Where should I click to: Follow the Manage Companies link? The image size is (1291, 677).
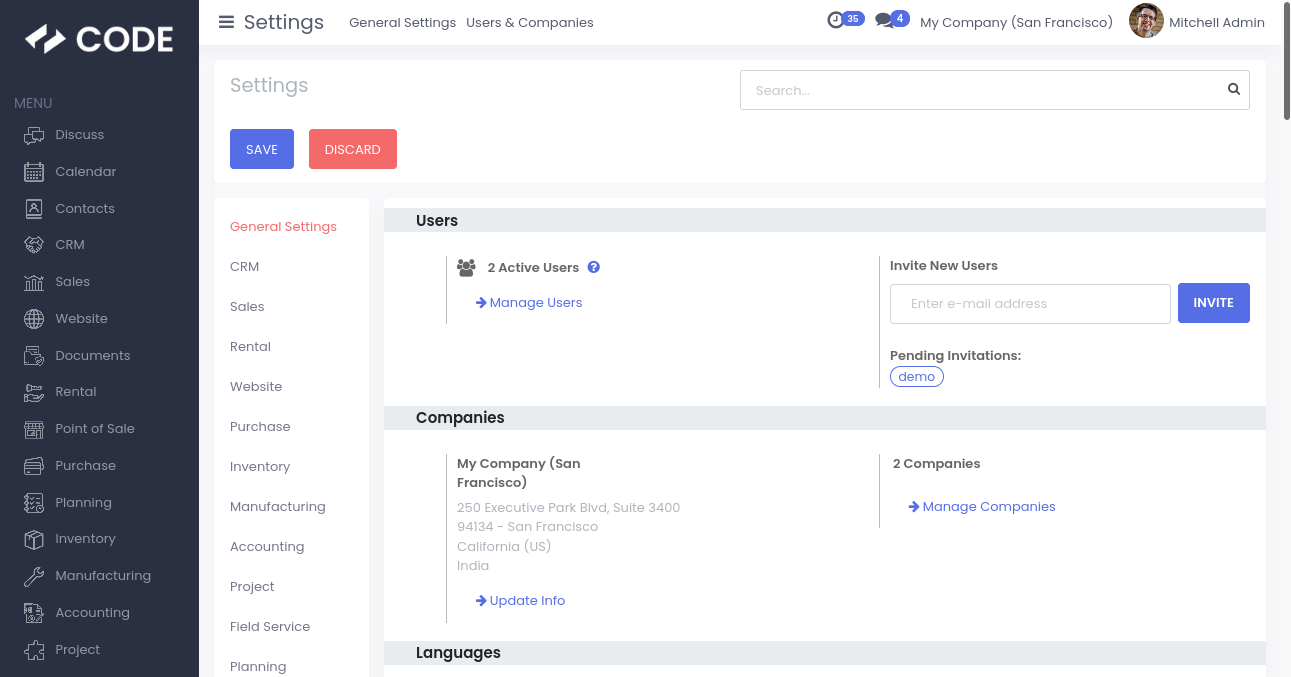(988, 507)
